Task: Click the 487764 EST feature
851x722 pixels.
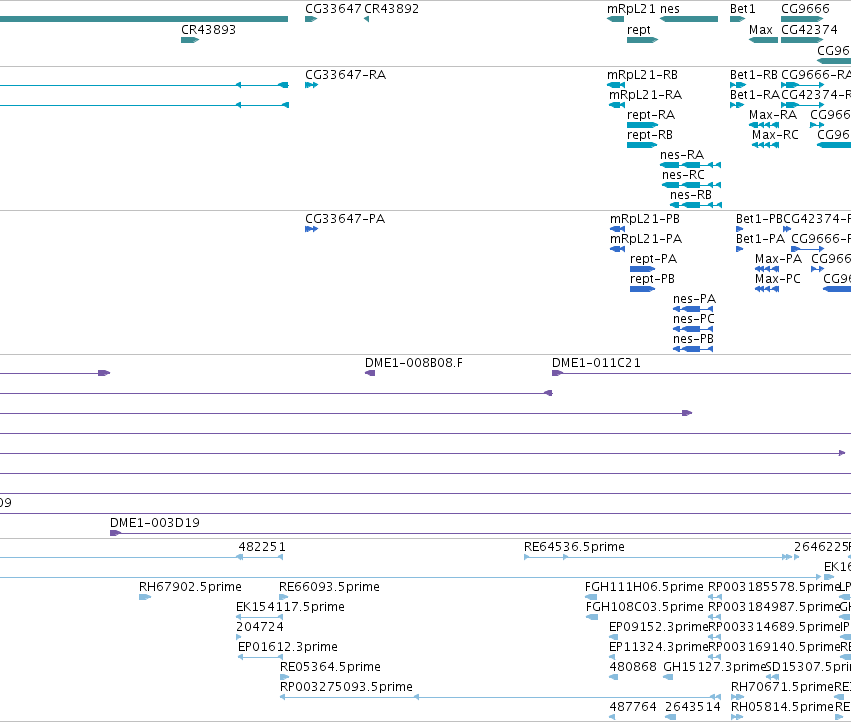Action: tap(612, 717)
